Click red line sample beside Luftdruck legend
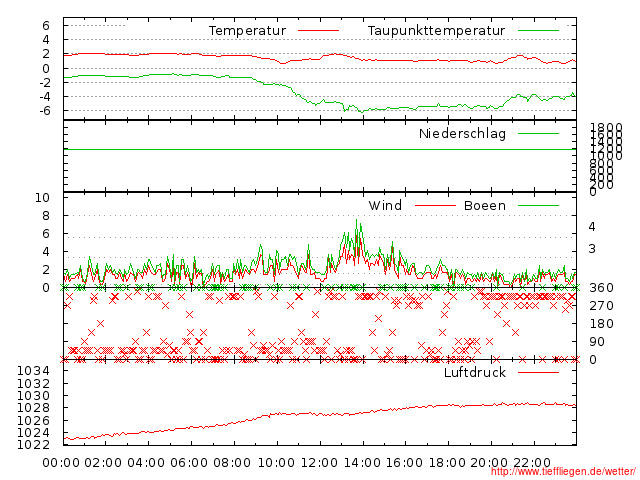Viewport: 640px width, 480px height. click(538, 372)
